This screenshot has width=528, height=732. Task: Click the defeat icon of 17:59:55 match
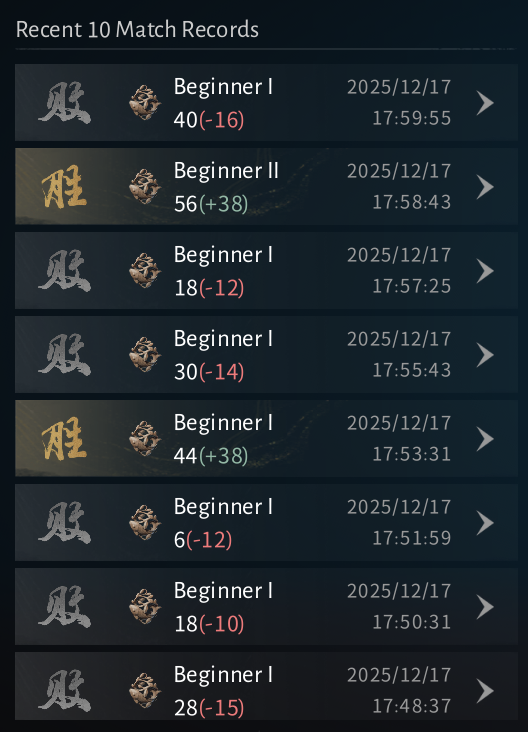64,103
